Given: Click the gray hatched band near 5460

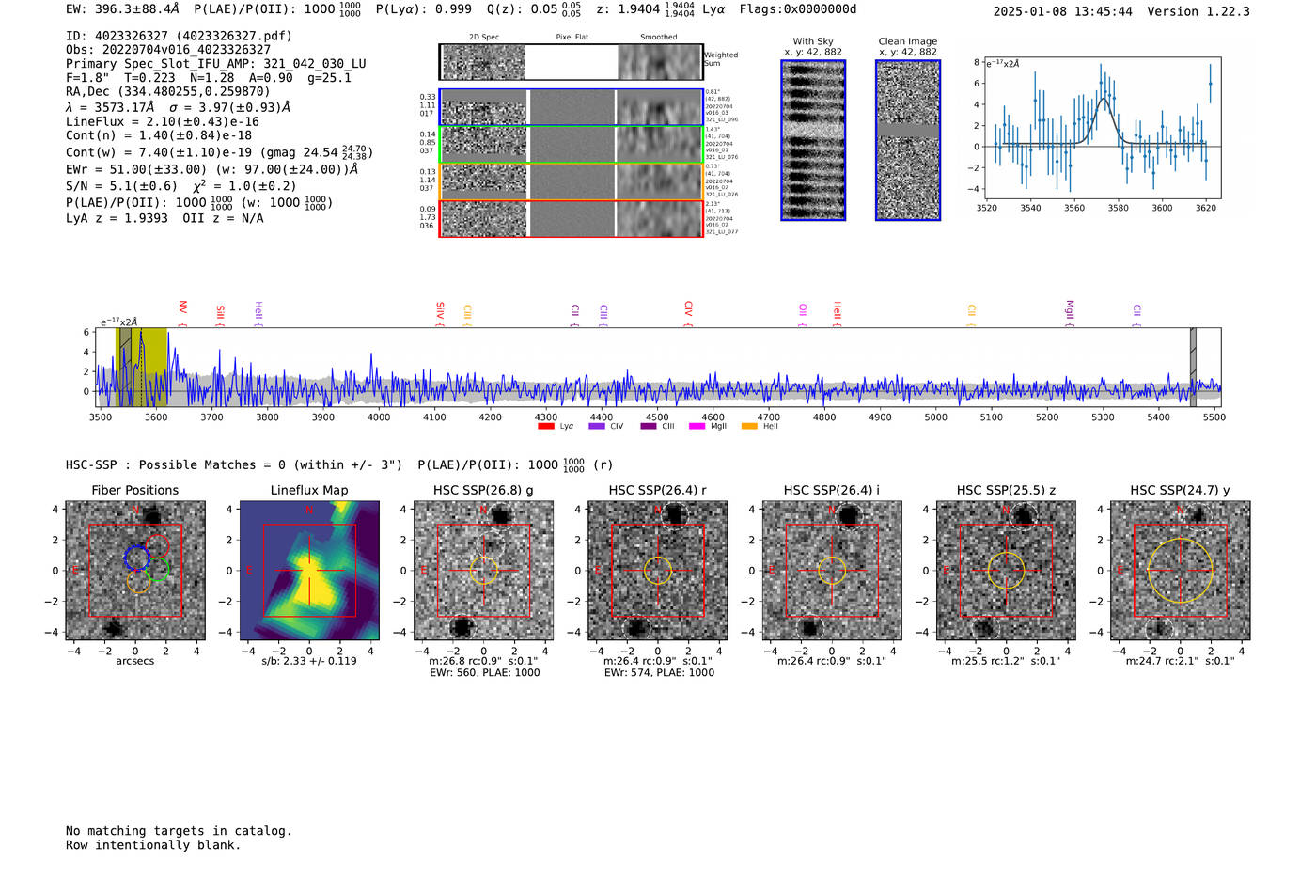Looking at the screenshot, I should click(1193, 367).
